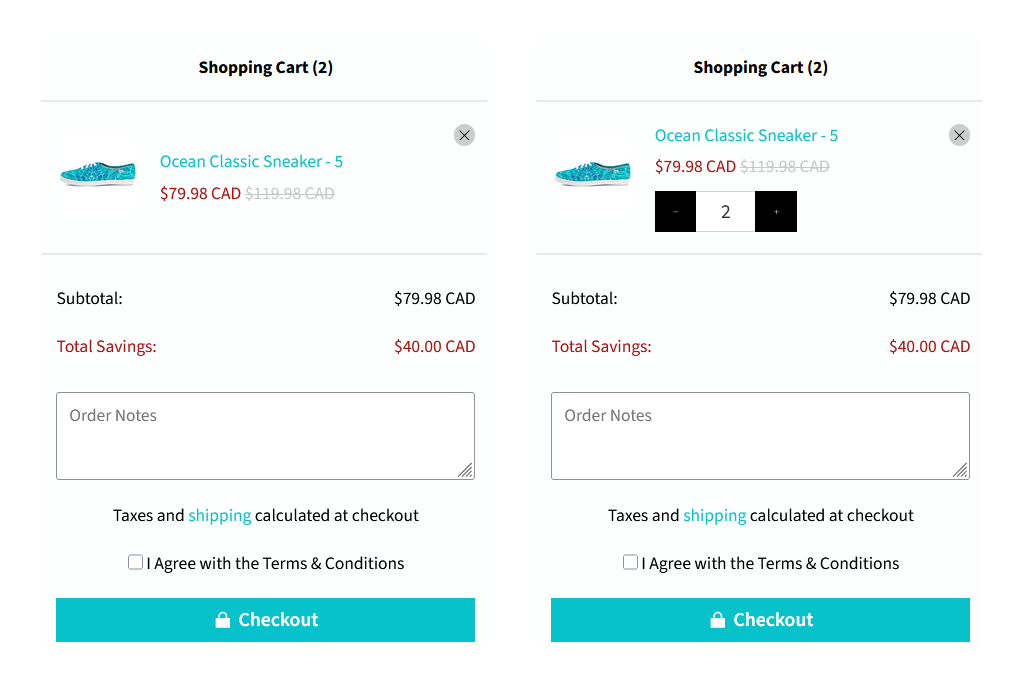
Task: Click inside the right Order Notes field
Action: point(760,435)
